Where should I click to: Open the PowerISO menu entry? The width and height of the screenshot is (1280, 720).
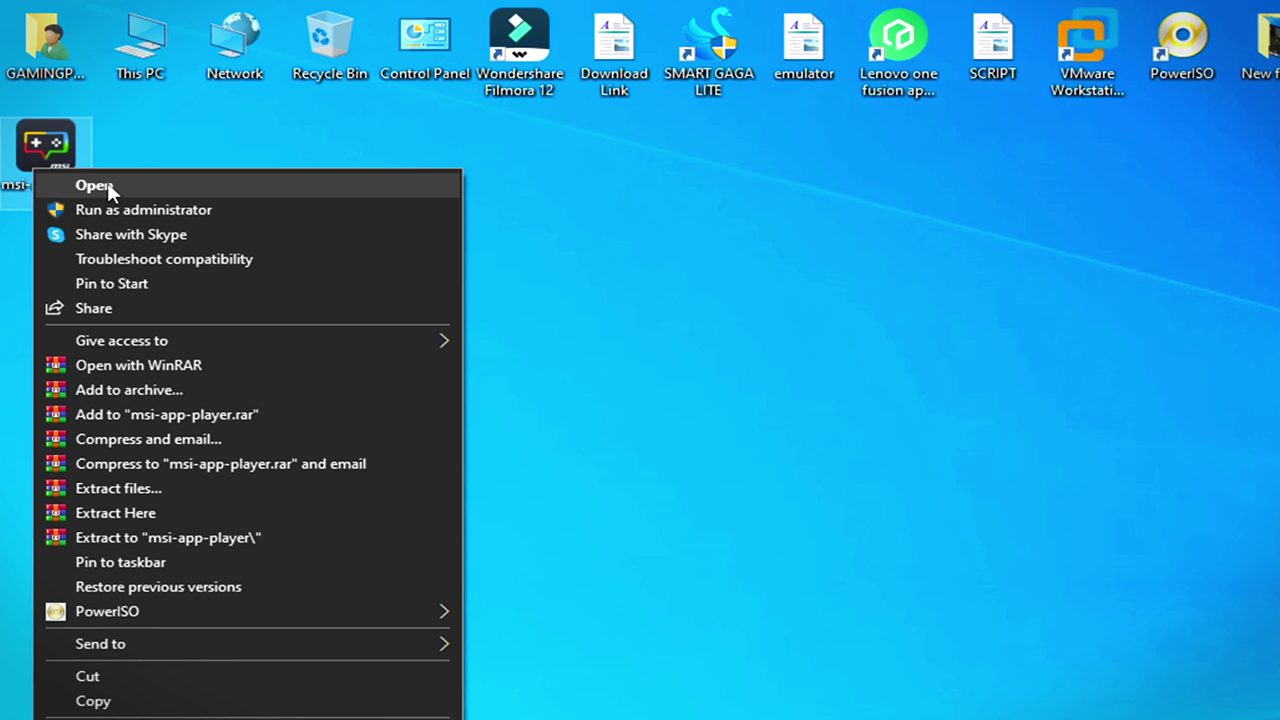248,611
